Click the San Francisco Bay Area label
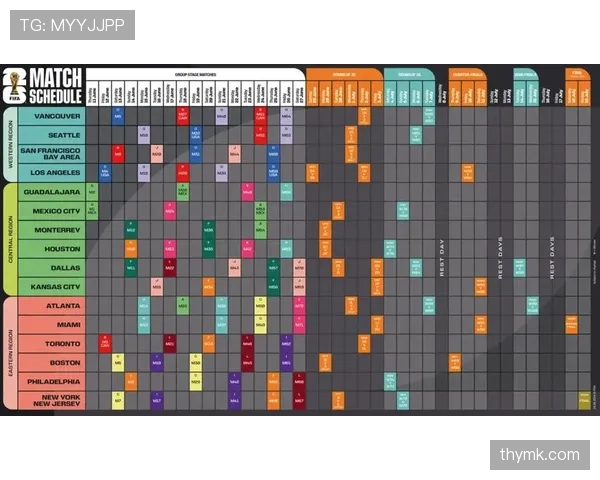The width and height of the screenshot is (600, 480). tap(52, 154)
